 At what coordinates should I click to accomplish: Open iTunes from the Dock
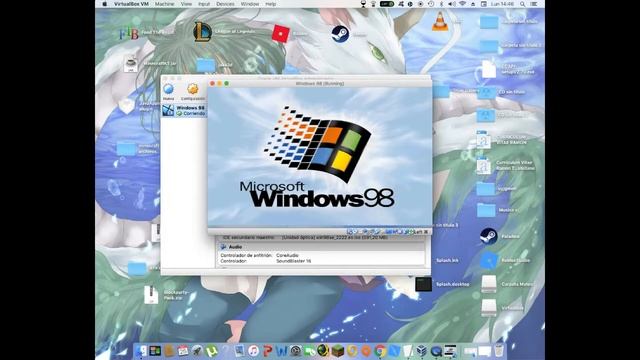pyautogui.click(x=253, y=351)
